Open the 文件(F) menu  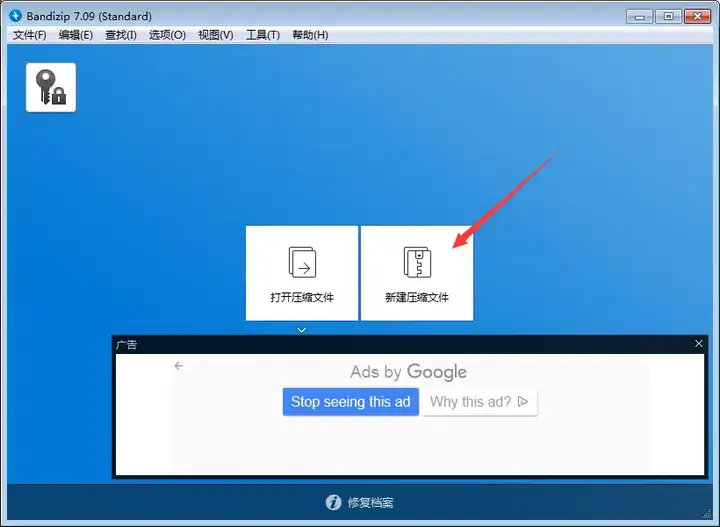tap(29, 35)
